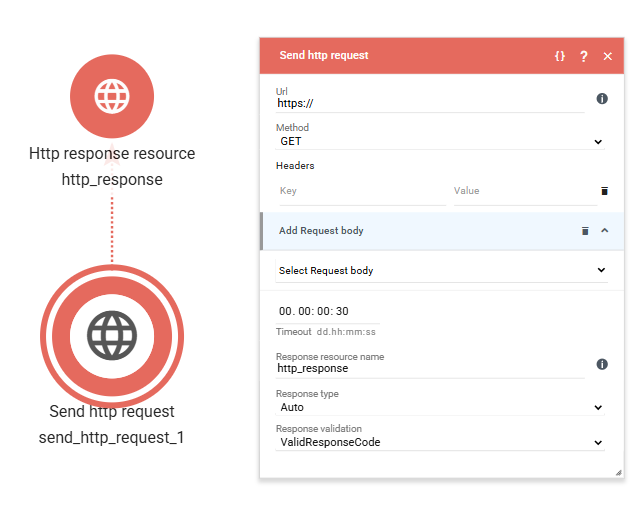Delete the header row with trash icon
This screenshot has height=505, width=640.
(x=604, y=190)
